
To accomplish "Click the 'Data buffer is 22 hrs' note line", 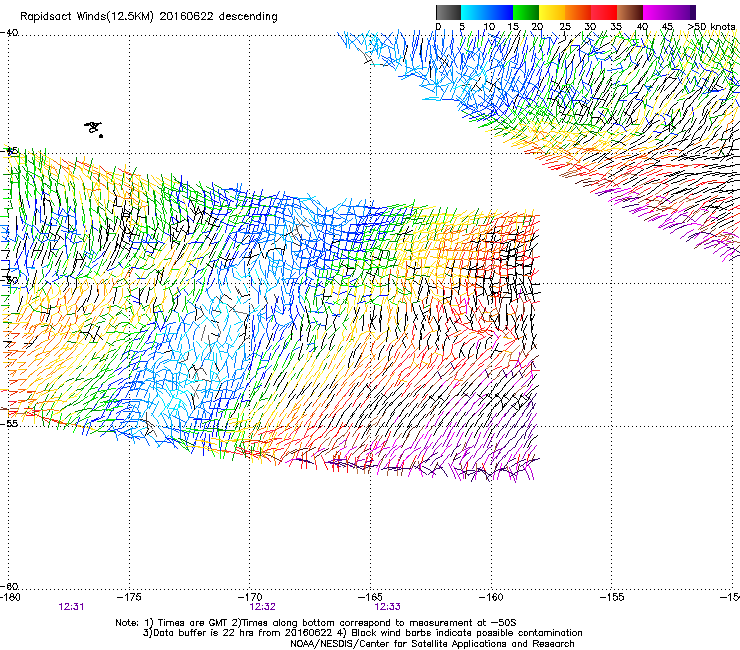I will coord(363,633).
